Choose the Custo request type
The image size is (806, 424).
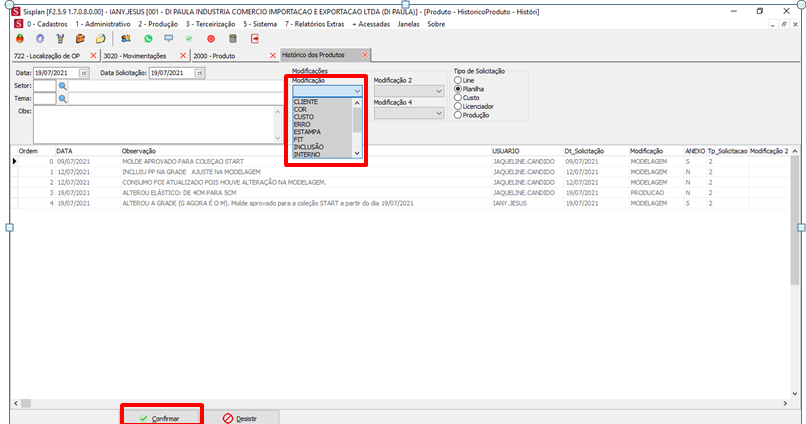pyautogui.click(x=459, y=97)
